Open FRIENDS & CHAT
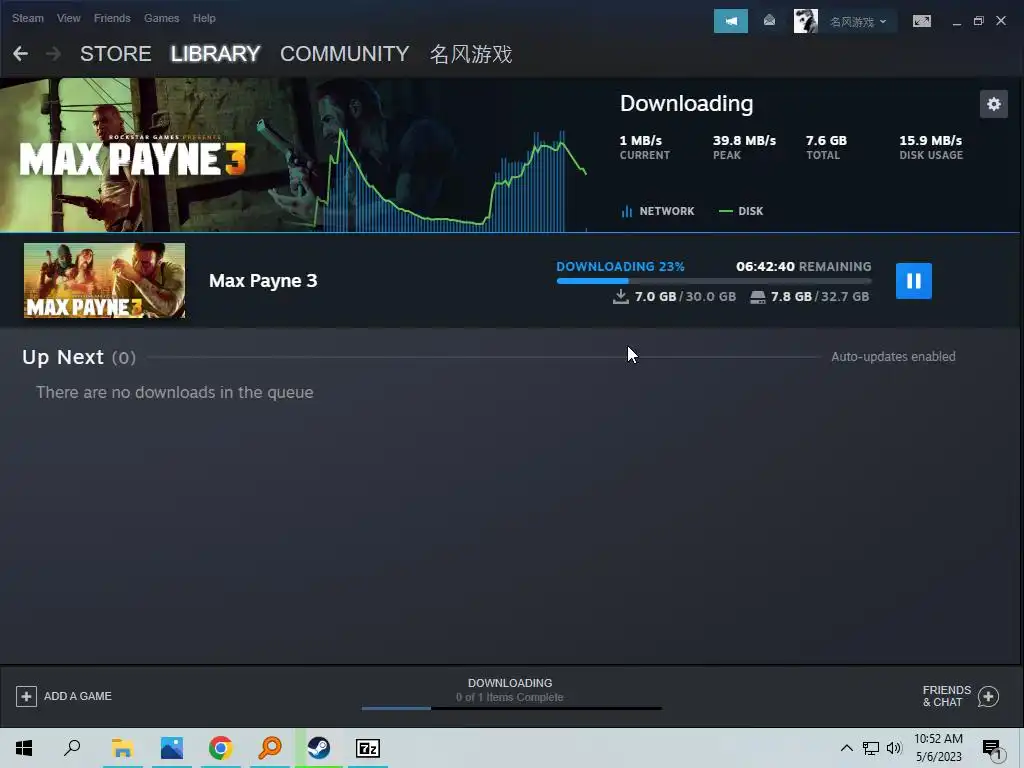 [x=947, y=696]
